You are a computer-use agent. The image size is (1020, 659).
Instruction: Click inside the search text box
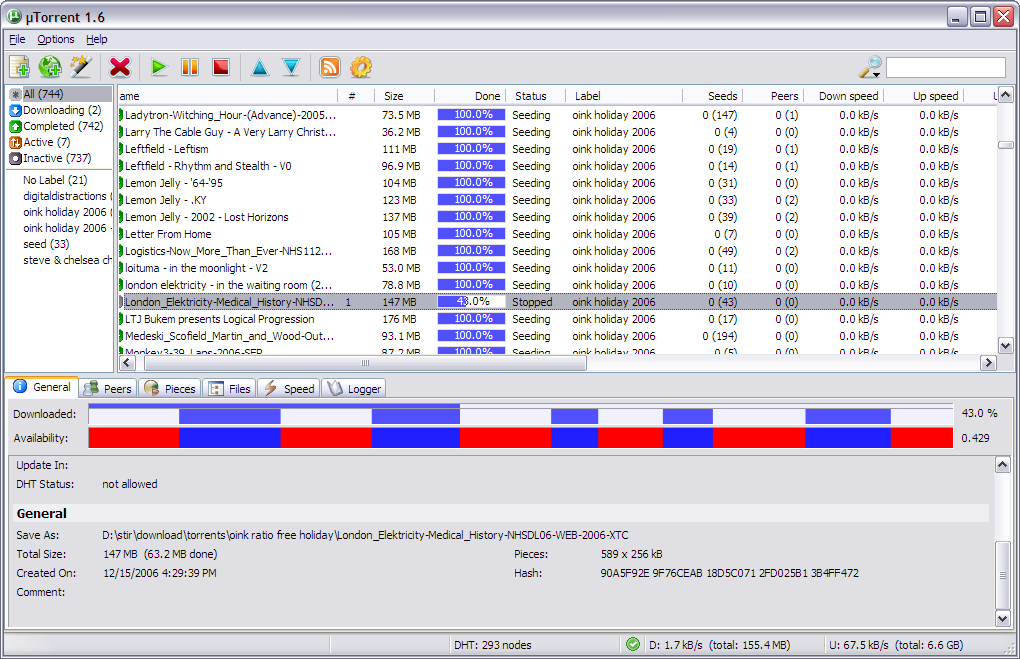[x=945, y=67]
